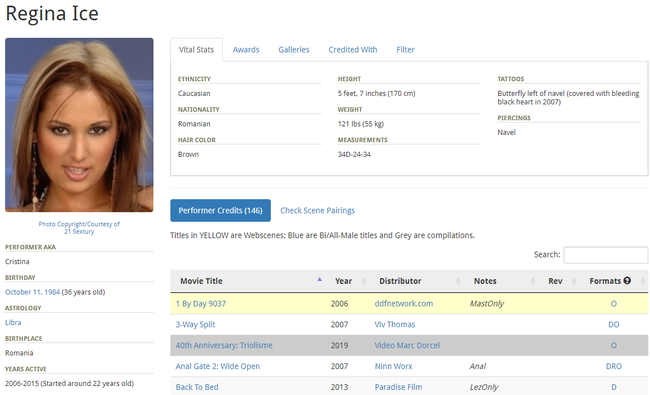Open the Filter tab
Screen dimensions: 650x395
405,50
